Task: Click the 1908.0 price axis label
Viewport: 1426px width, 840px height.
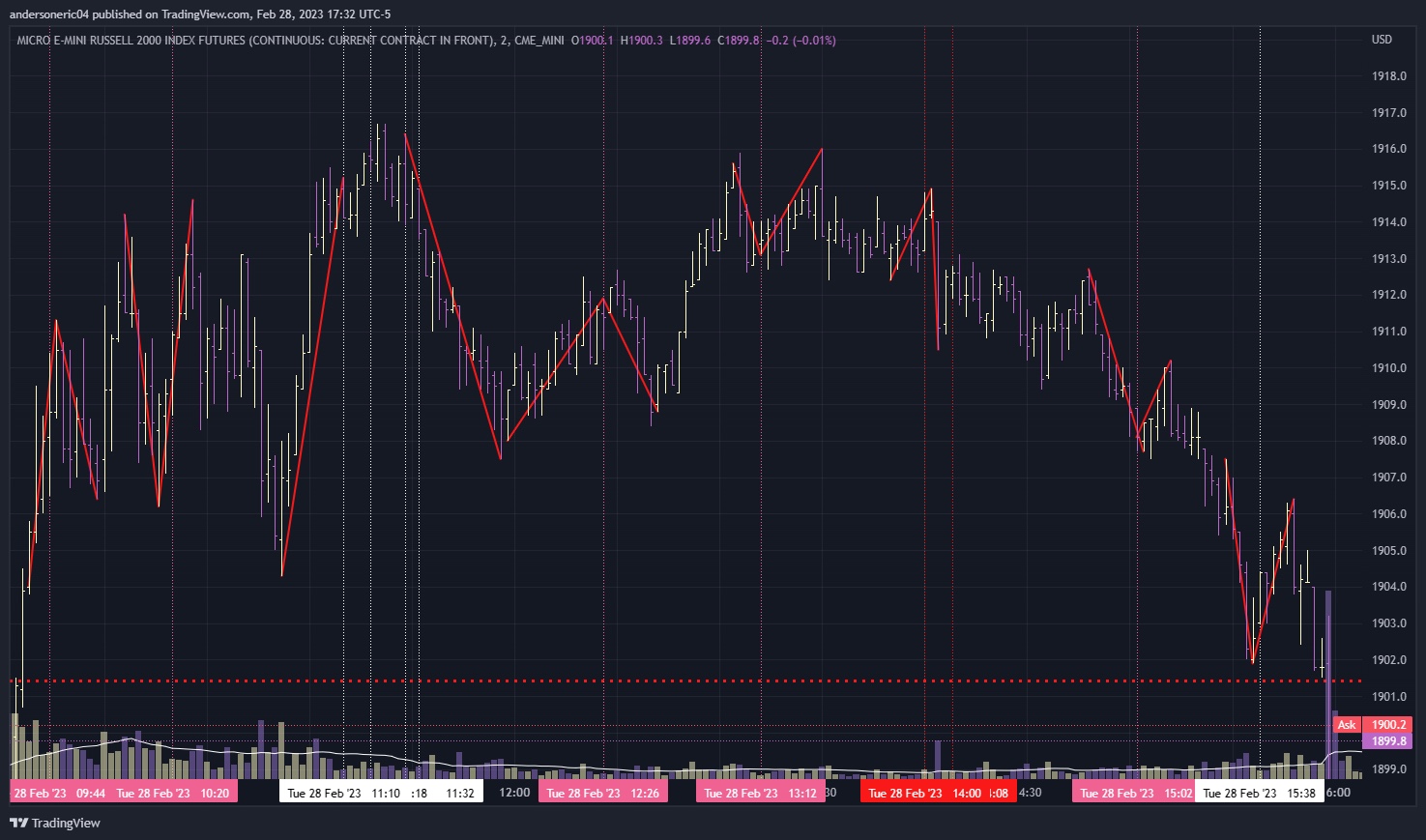Action: click(x=1389, y=441)
